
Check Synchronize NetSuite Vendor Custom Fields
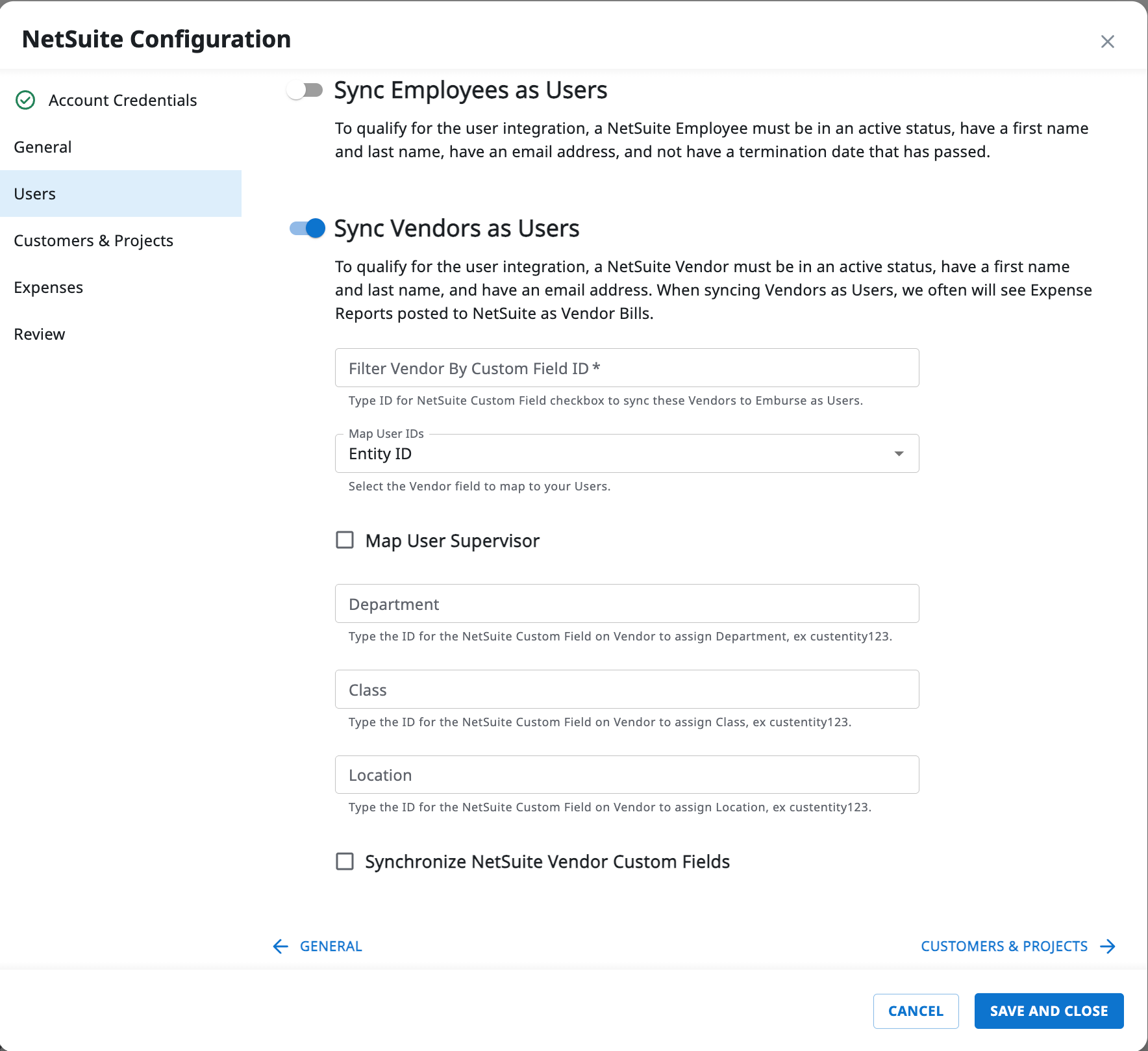pyautogui.click(x=345, y=861)
